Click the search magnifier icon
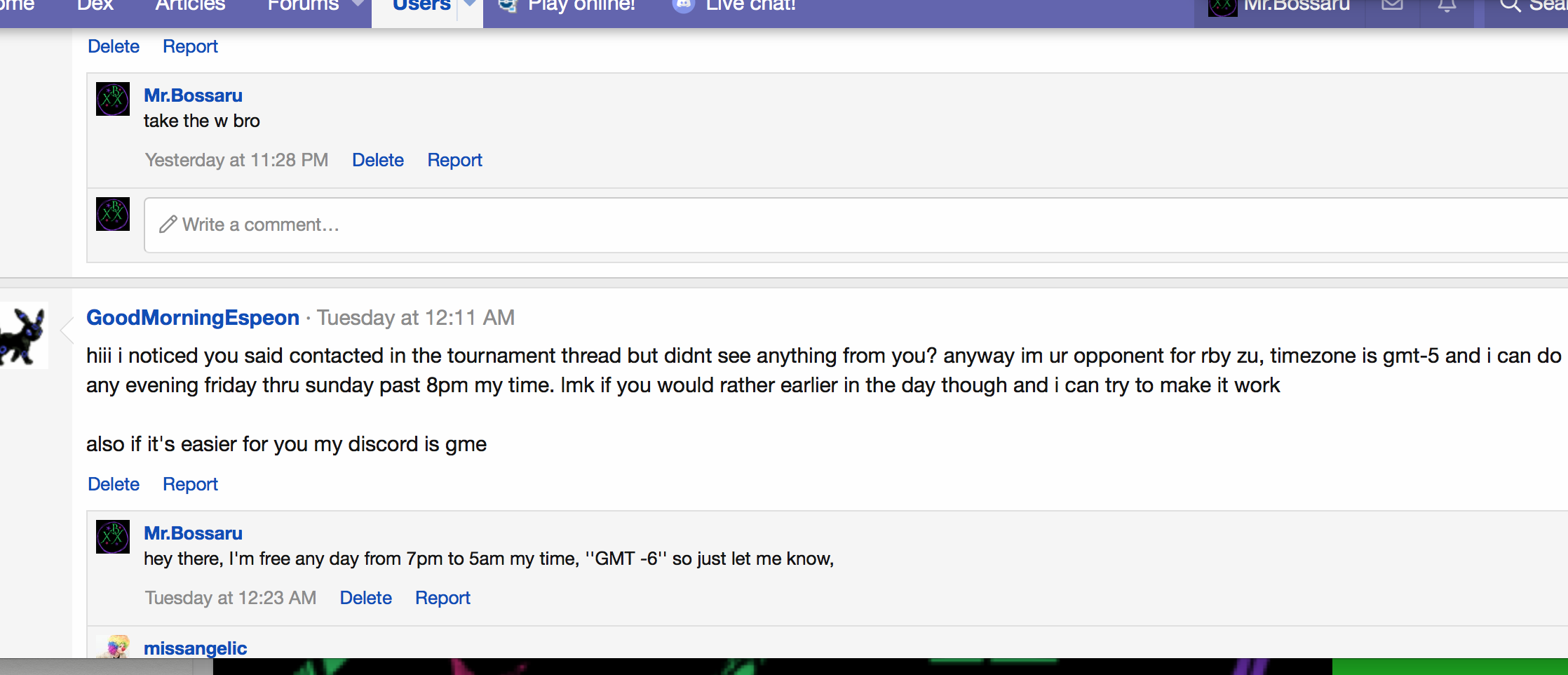Image resolution: width=1568 pixels, height=675 pixels. (1509, 6)
